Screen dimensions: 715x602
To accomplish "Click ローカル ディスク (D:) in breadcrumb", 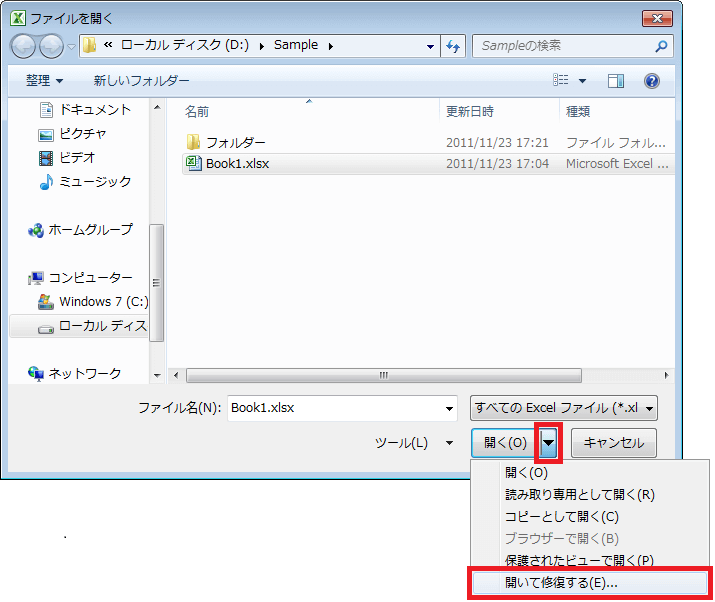I will point(185,45).
